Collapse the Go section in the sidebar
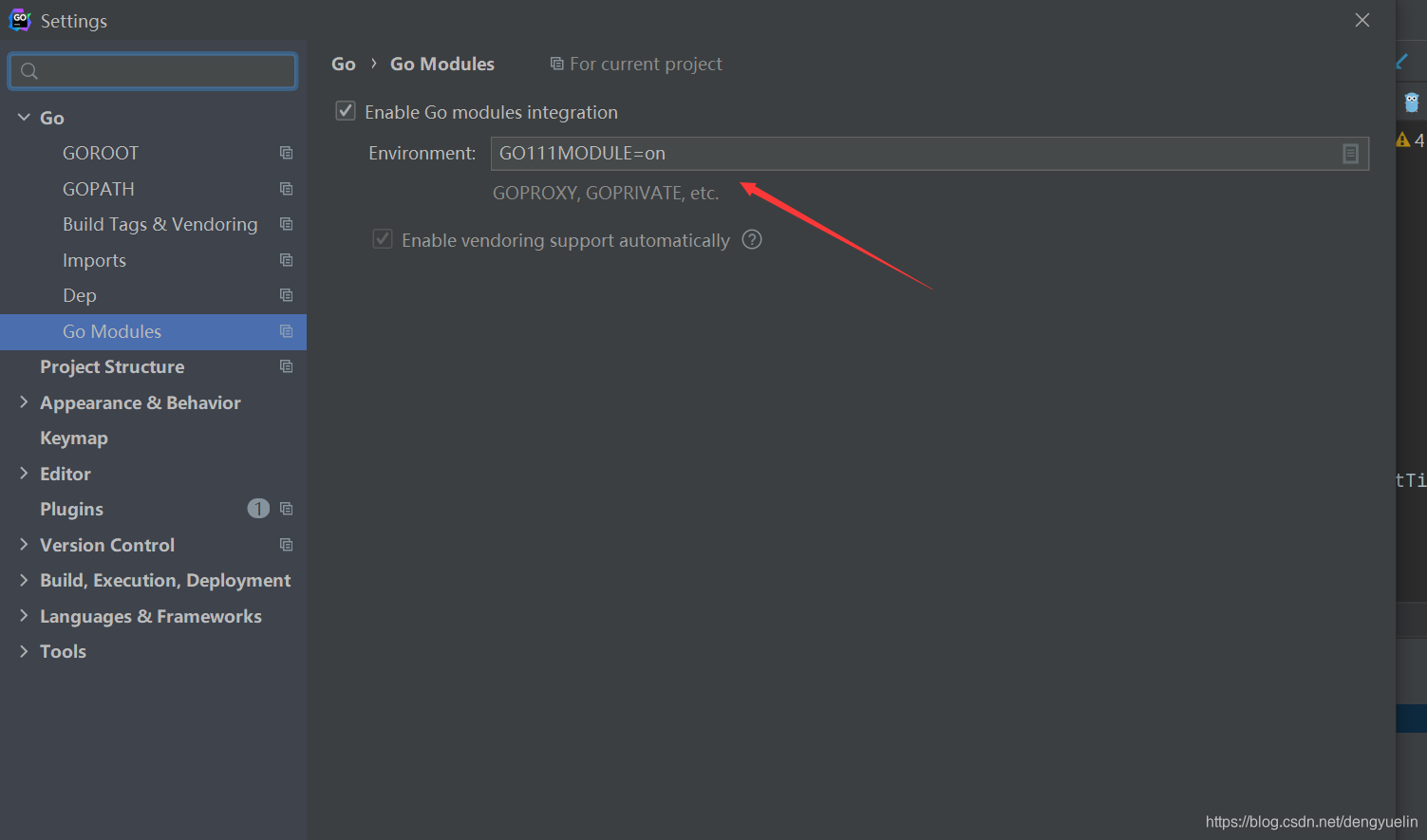1427x840 pixels. pyautogui.click(x=23, y=116)
